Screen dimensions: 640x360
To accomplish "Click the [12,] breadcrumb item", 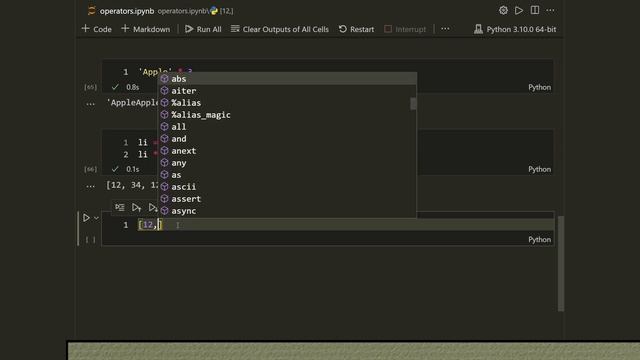I will click(227, 11).
